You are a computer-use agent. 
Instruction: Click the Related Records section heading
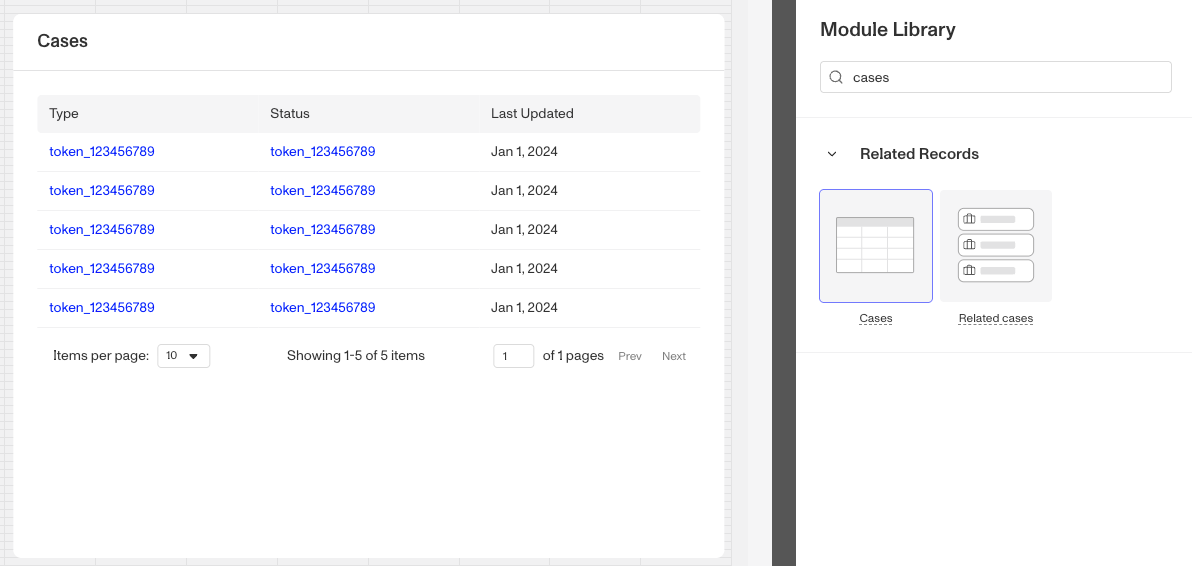pos(919,154)
